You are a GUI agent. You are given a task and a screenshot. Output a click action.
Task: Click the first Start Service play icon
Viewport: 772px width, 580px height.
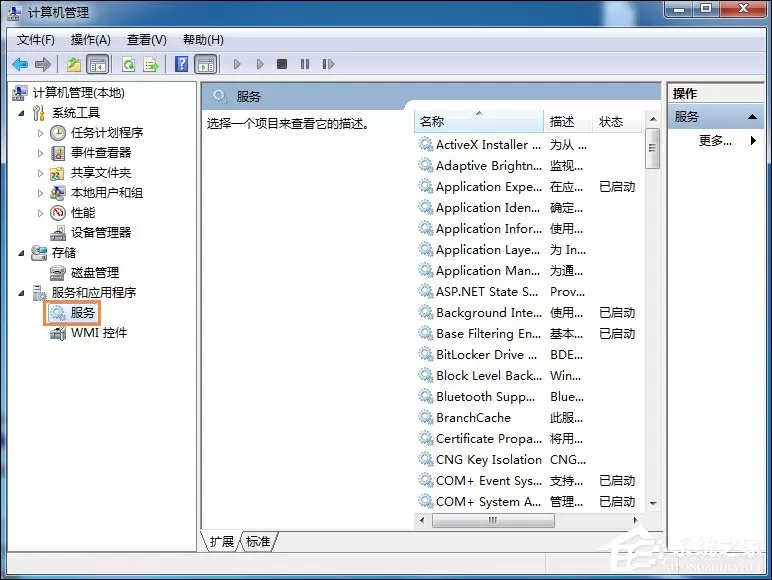[x=237, y=64]
